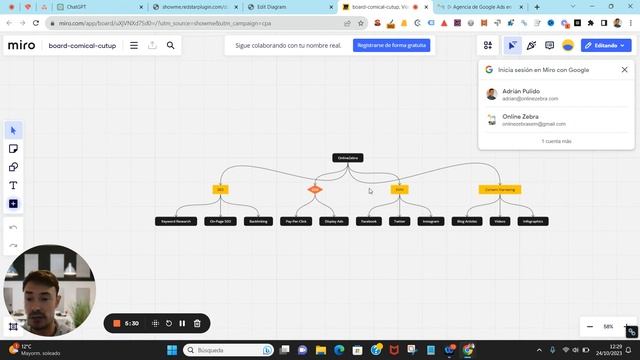Screen dimensions: 640x360
Task: Select the Videos node
Action: coord(500,221)
